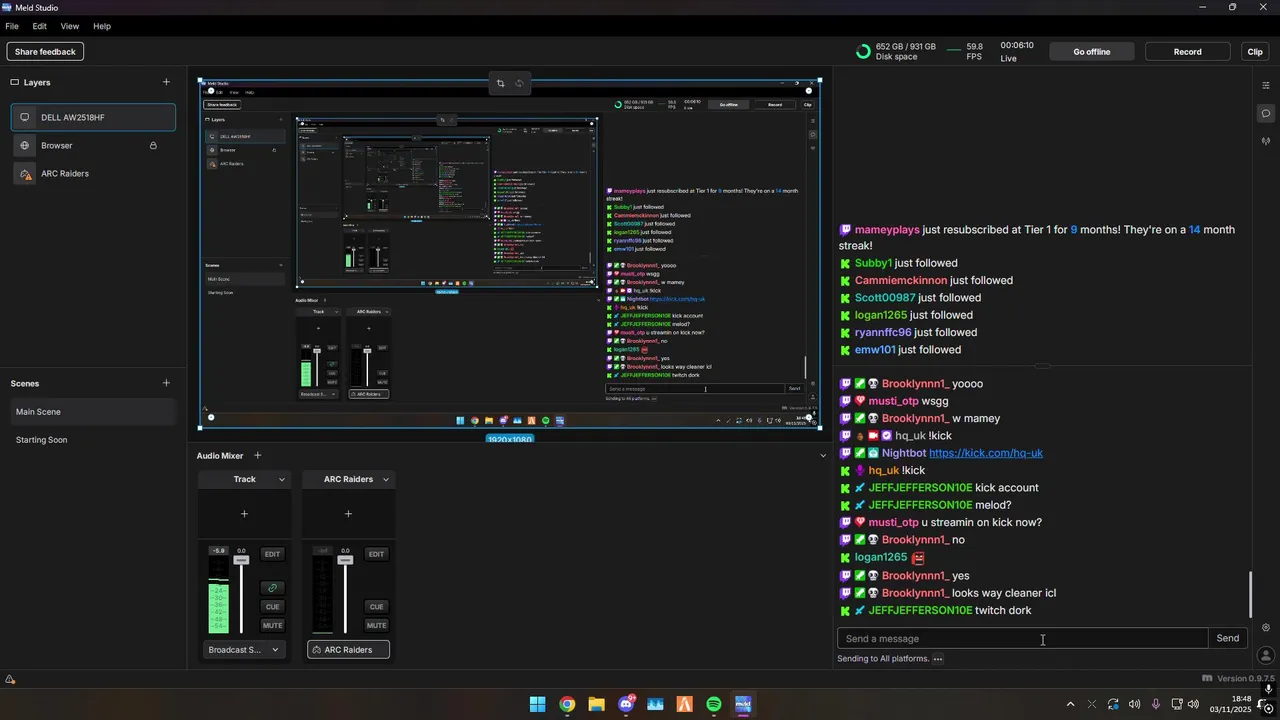Open the Windows Start menu
The image size is (1280, 720).
click(x=537, y=704)
